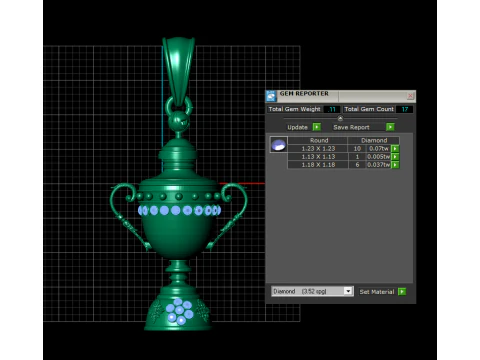Click the Round column header
Image resolution: width=480 pixels, height=360 pixels.
[x=318, y=140]
